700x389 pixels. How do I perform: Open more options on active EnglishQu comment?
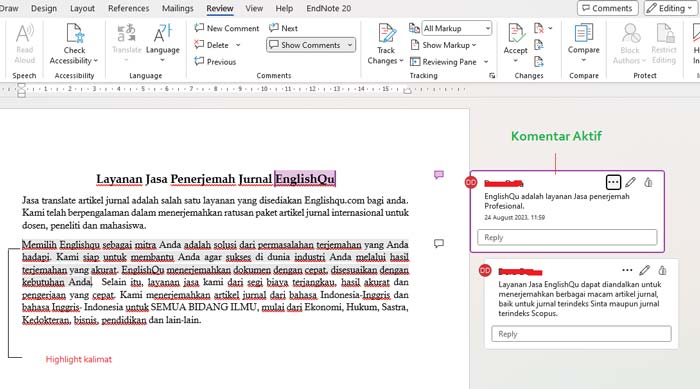613,182
